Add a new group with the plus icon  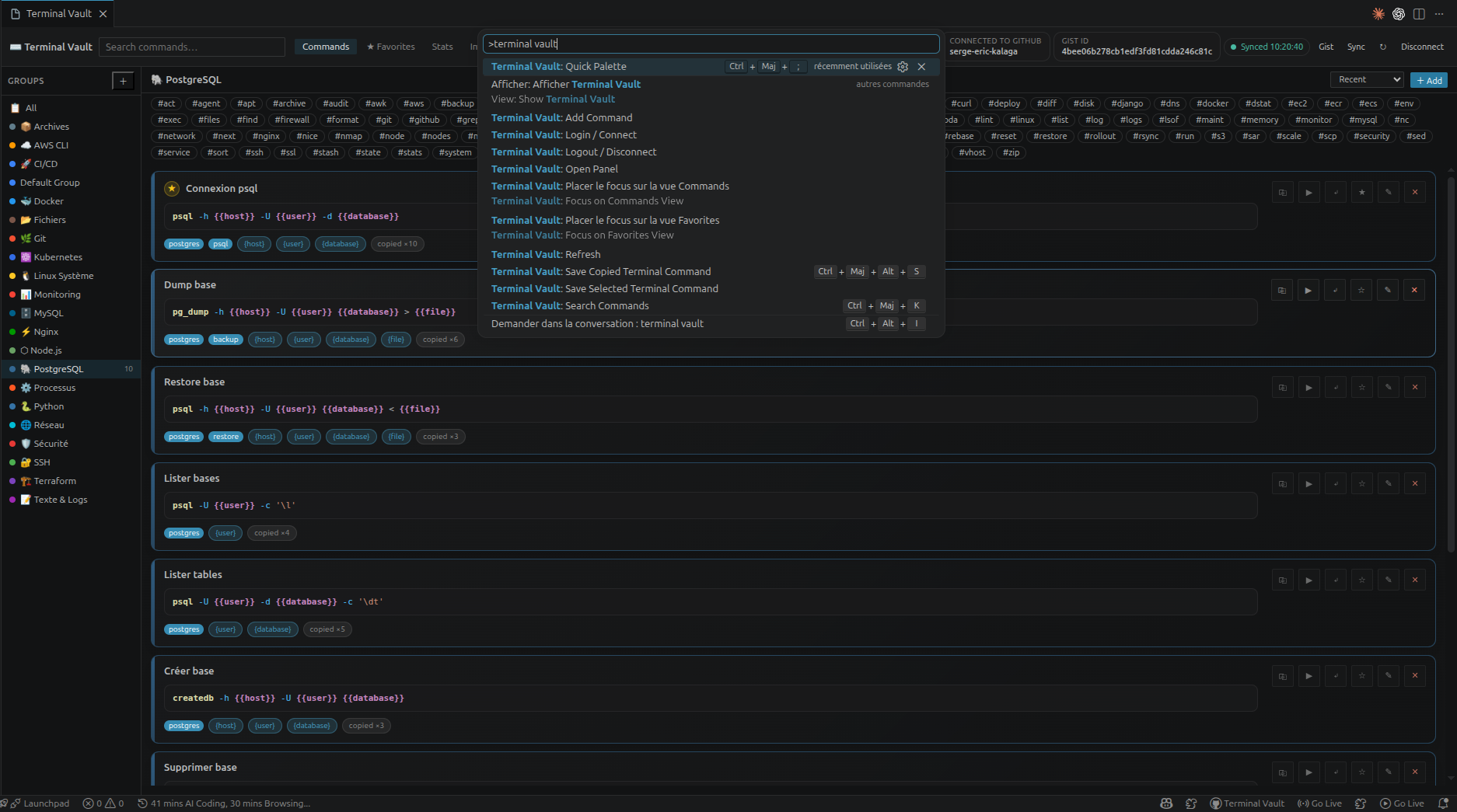click(123, 81)
